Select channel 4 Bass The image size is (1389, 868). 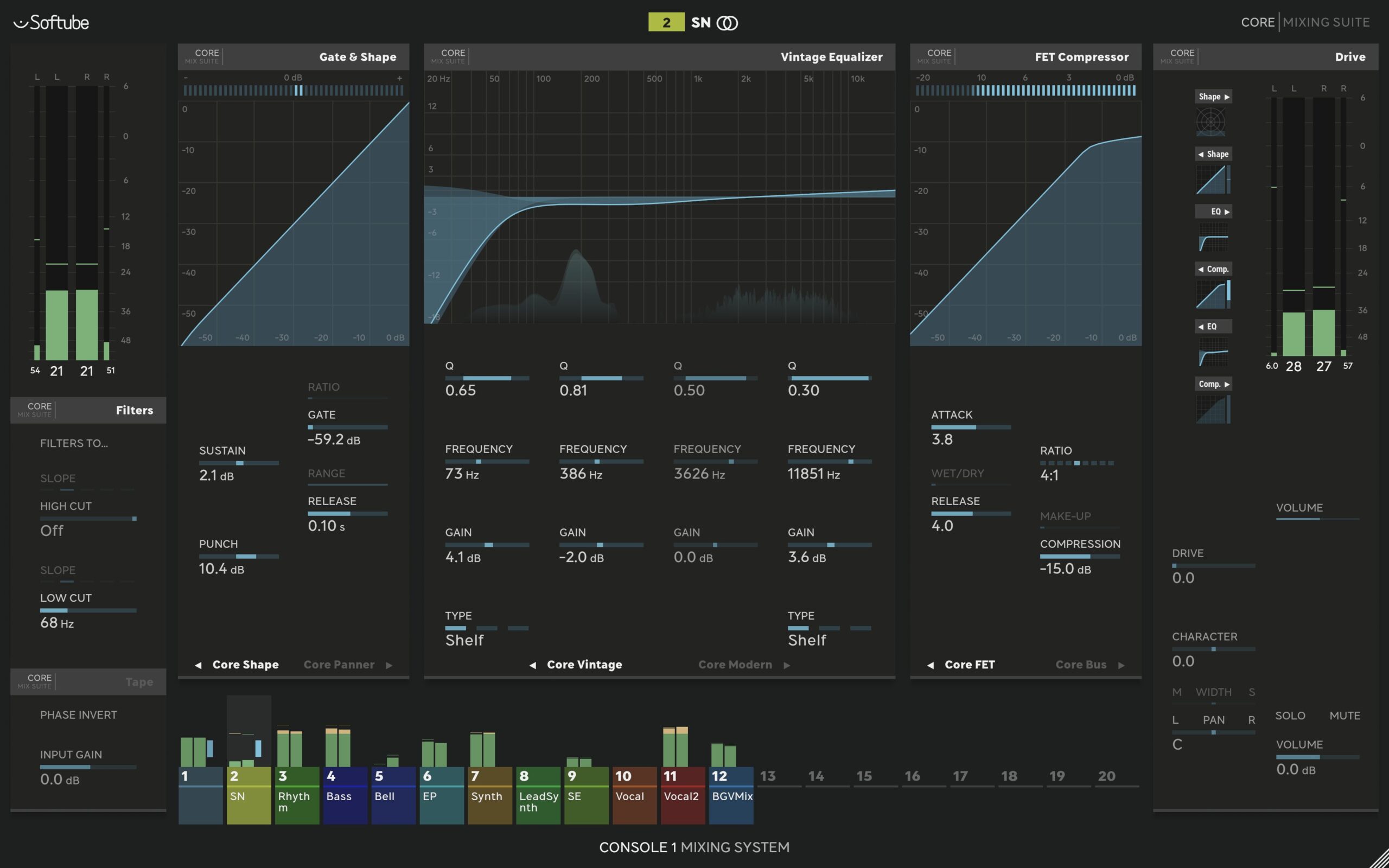click(x=345, y=796)
